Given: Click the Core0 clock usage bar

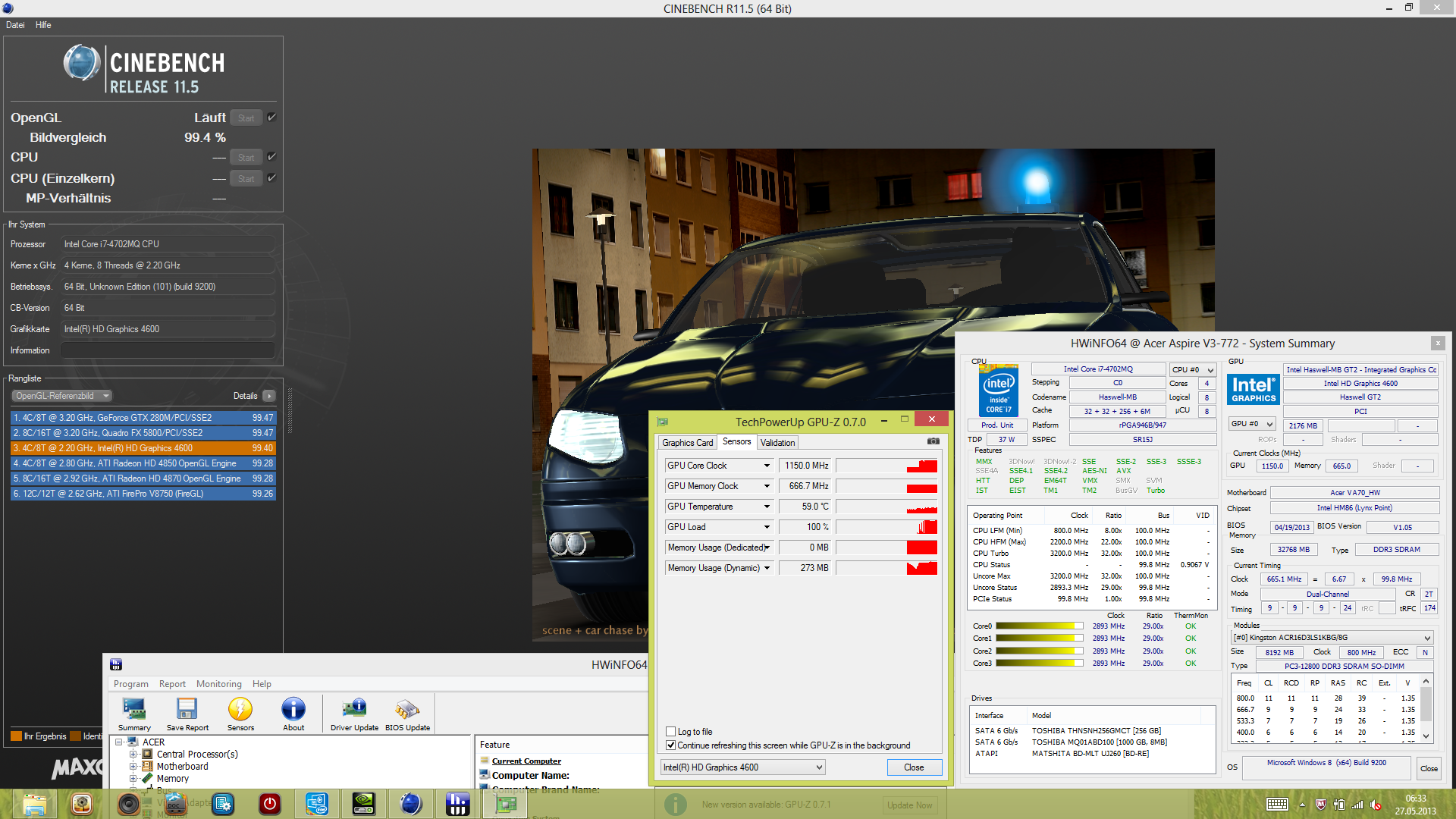Looking at the screenshot, I should click(1039, 626).
